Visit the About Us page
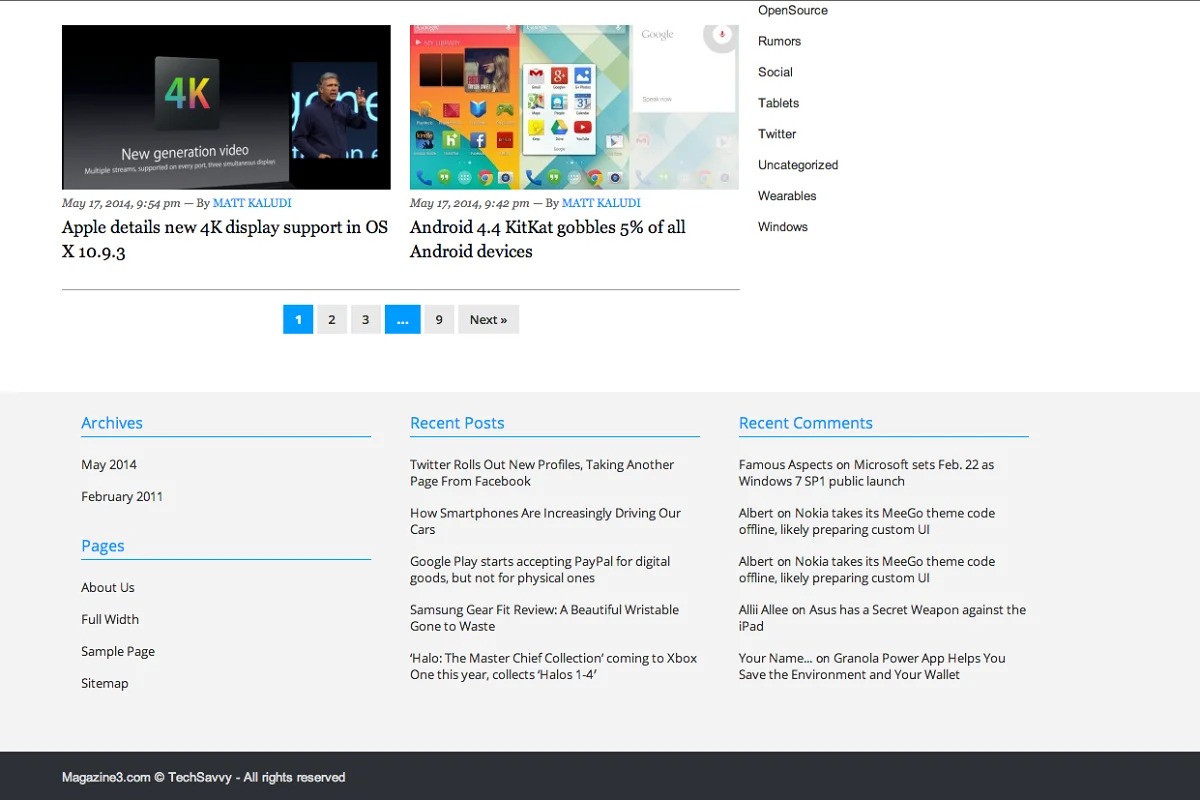 108,588
